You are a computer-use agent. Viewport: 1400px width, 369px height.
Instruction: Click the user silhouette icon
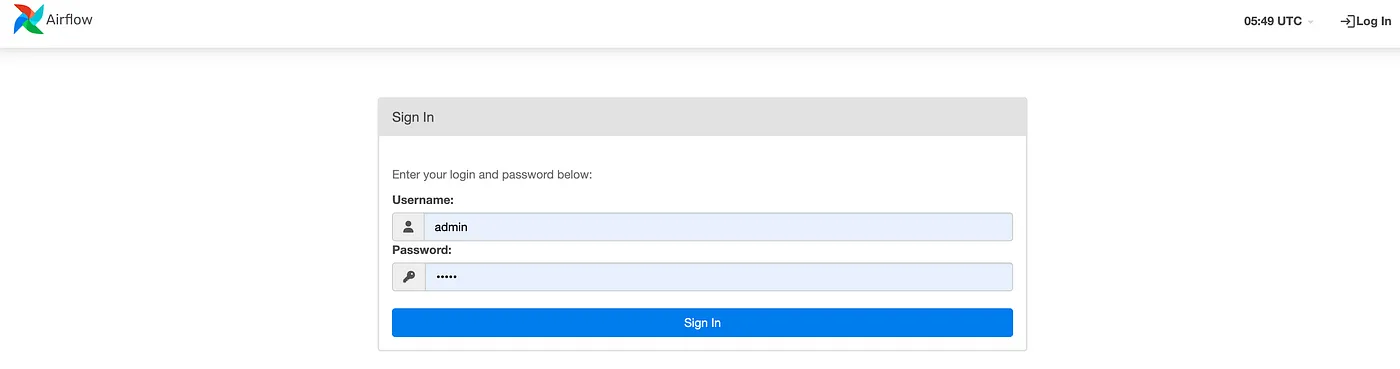pyautogui.click(x=408, y=227)
